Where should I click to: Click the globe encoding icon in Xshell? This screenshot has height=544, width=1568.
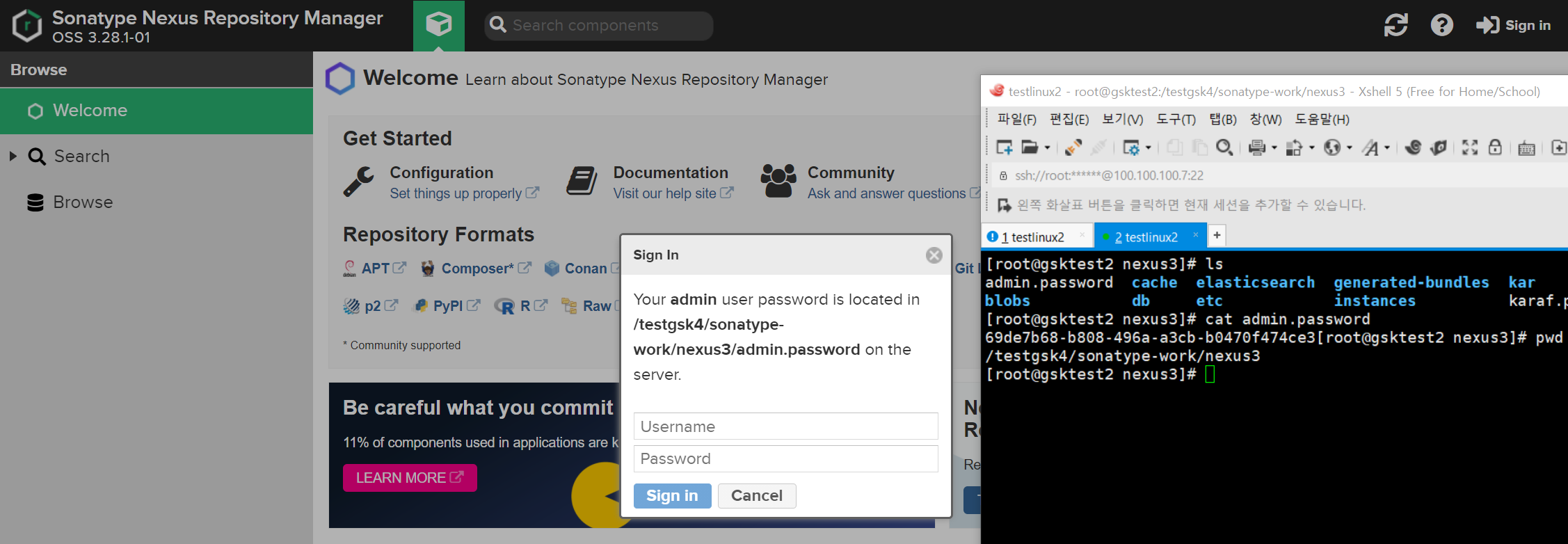(x=1332, y=147)
